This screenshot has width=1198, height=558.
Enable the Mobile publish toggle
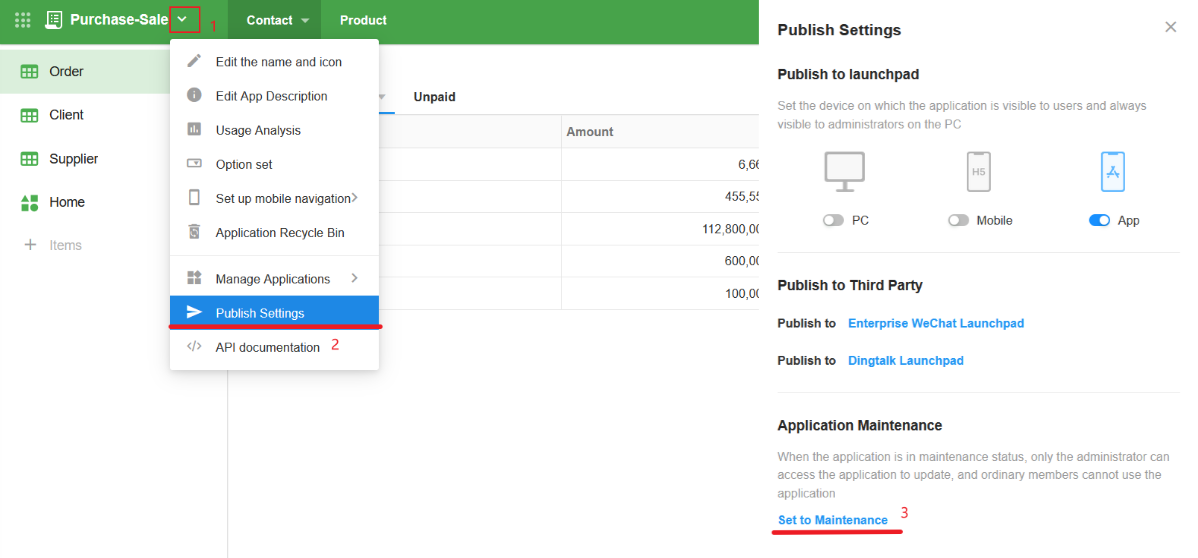[x=958, y=221]
